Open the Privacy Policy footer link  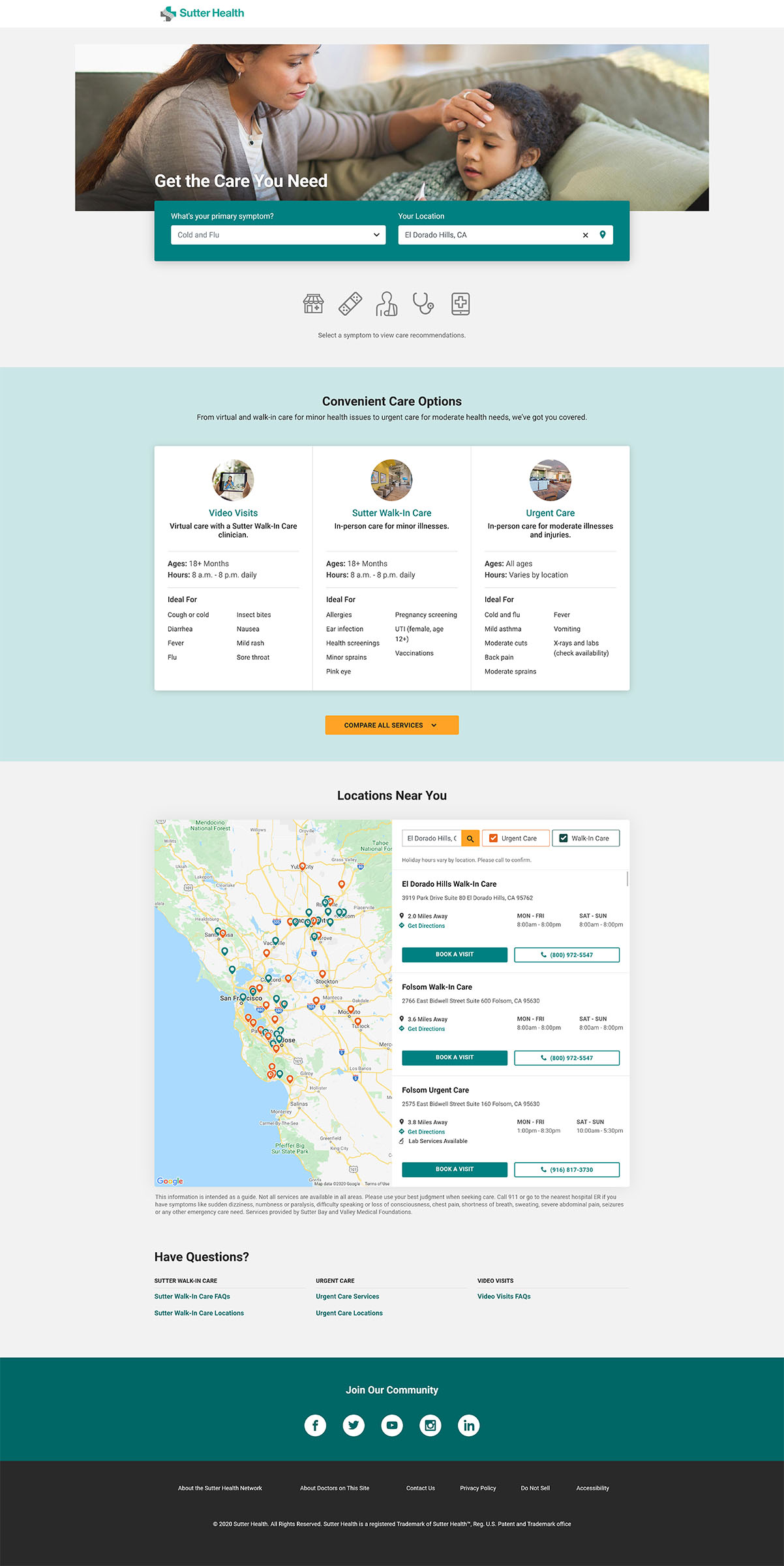[x=478, y=1488]
